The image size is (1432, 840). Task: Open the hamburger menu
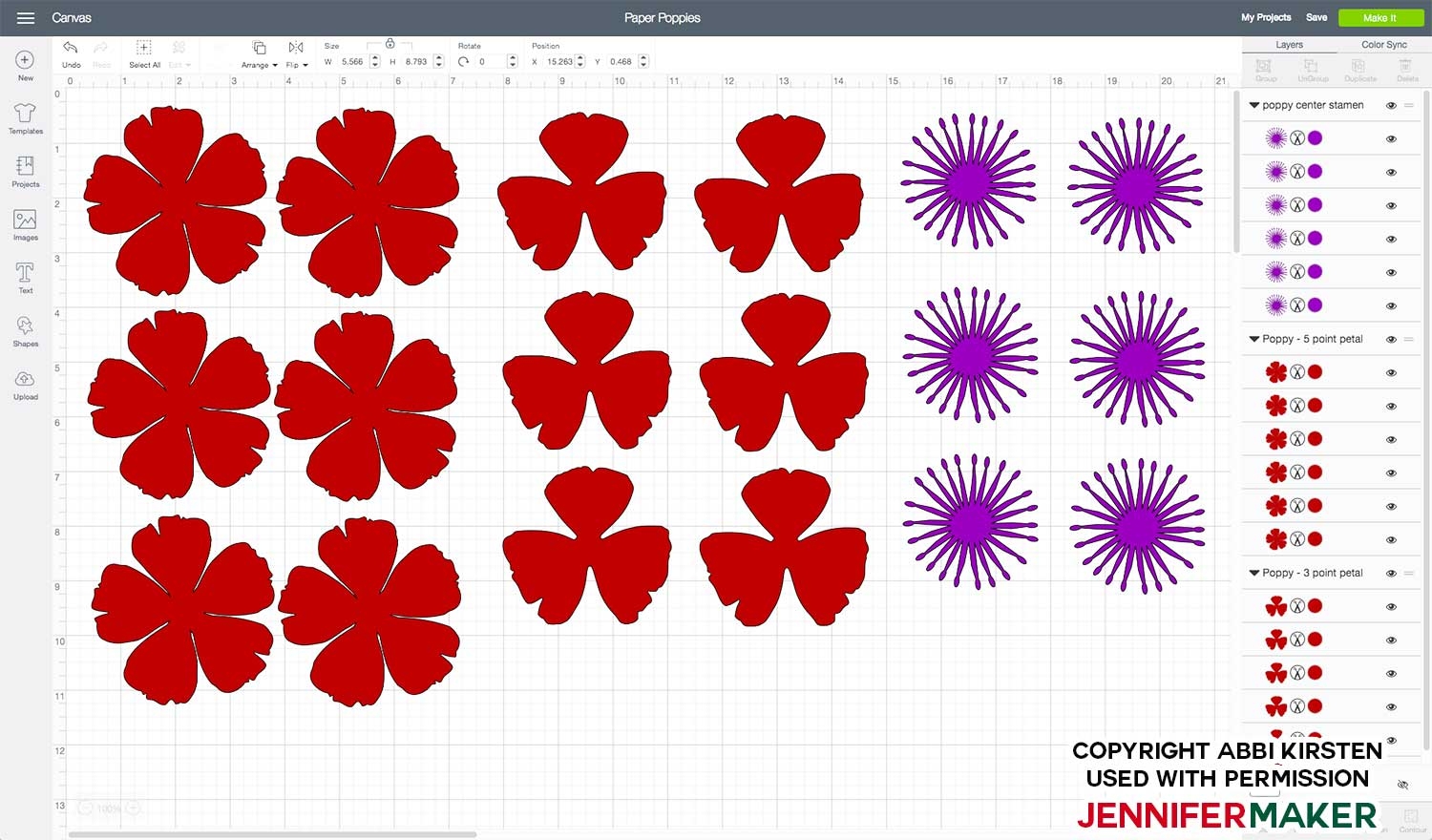point(26,18)
